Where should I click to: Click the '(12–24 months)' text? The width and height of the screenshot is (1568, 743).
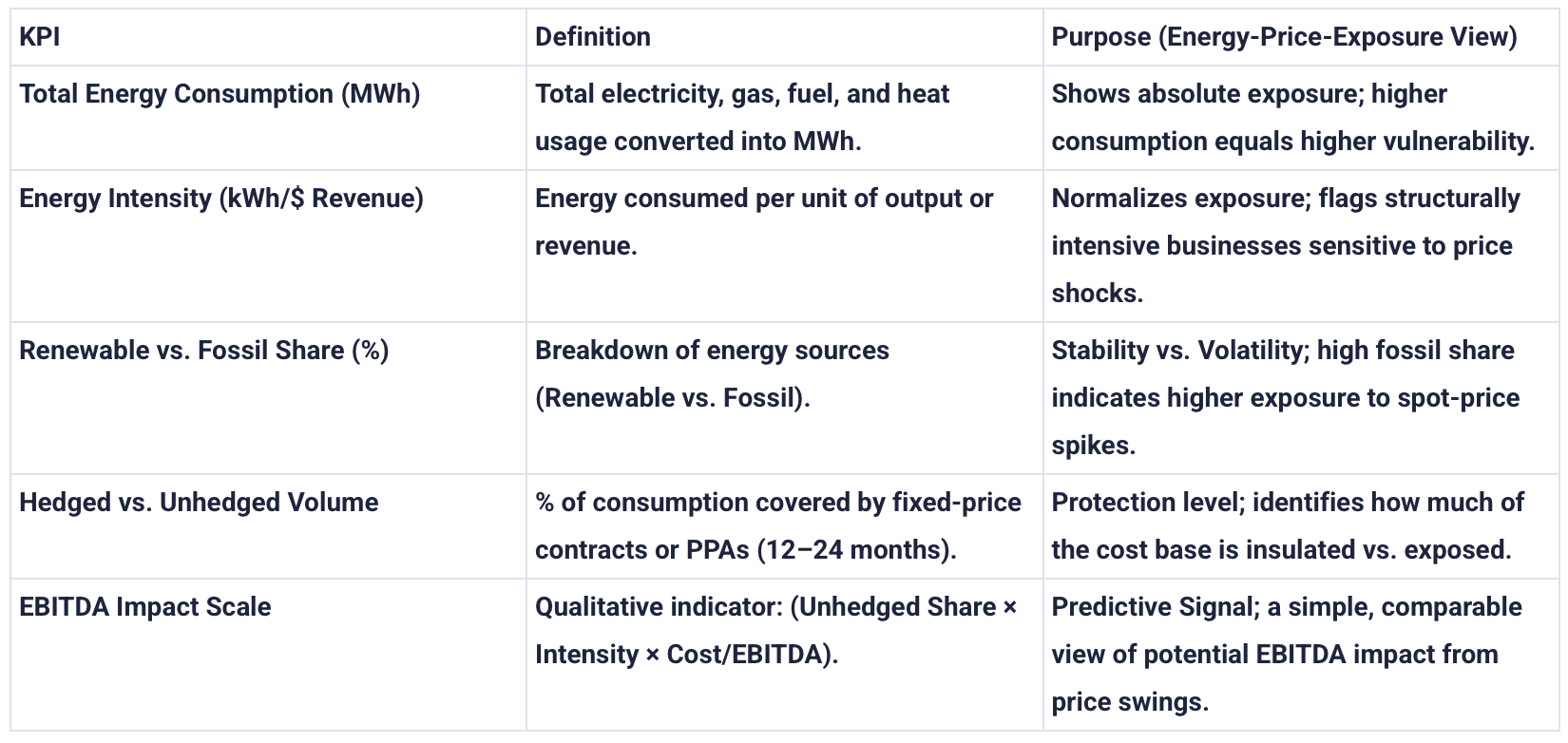click(x=856, y=550)
